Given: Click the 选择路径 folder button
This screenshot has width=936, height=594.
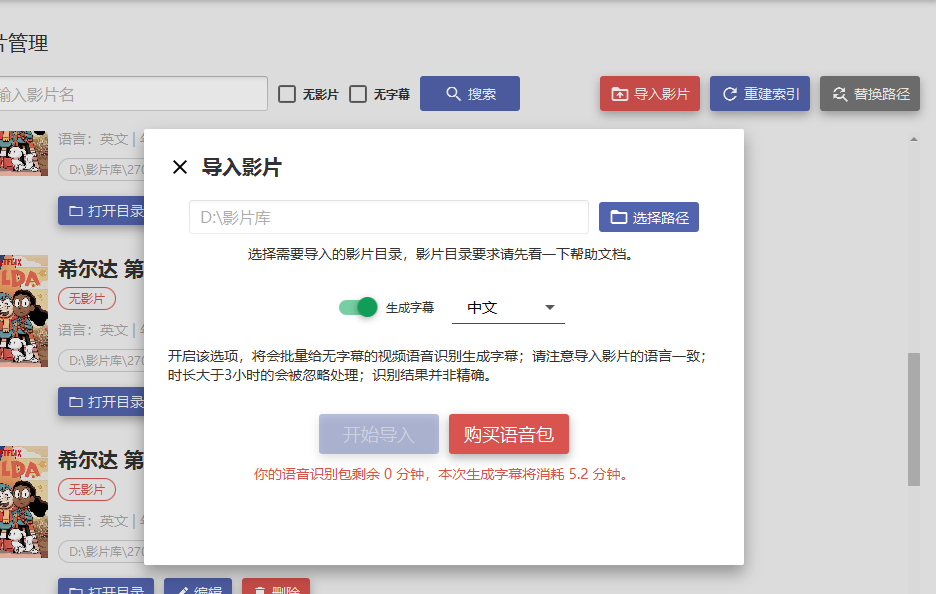Looking at the screenshot, I should [648, 217].
